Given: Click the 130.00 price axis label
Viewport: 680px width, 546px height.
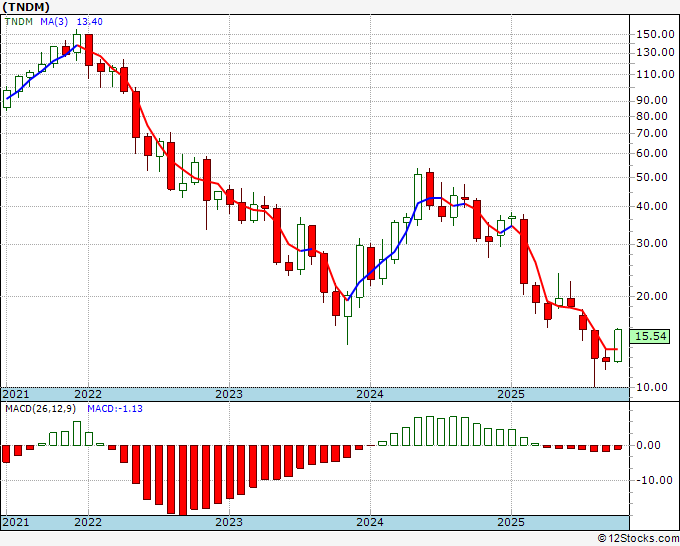Looking at the screenshot, I should pyautogui.click(x=655, y=52).
